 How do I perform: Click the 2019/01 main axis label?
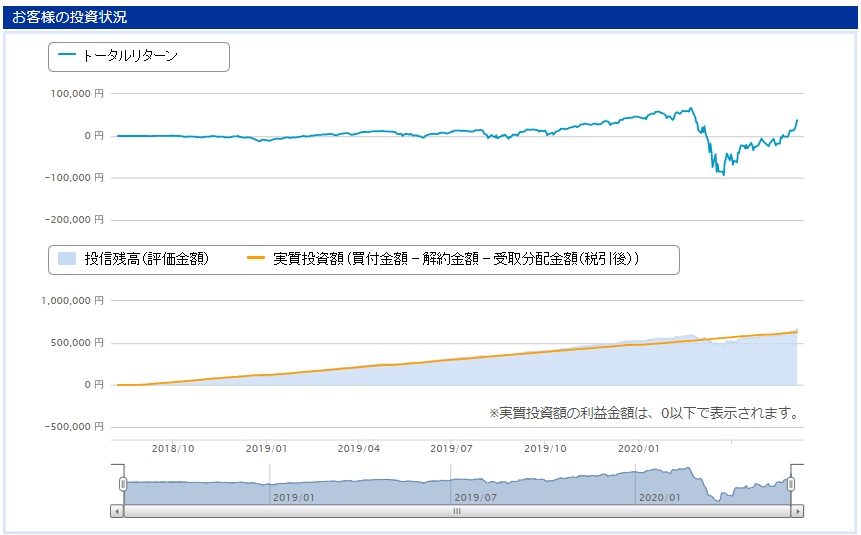coord(266,449)
